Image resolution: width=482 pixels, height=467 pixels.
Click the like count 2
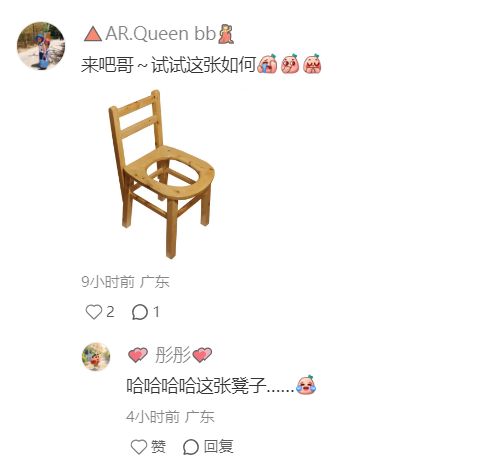[110, 312]
